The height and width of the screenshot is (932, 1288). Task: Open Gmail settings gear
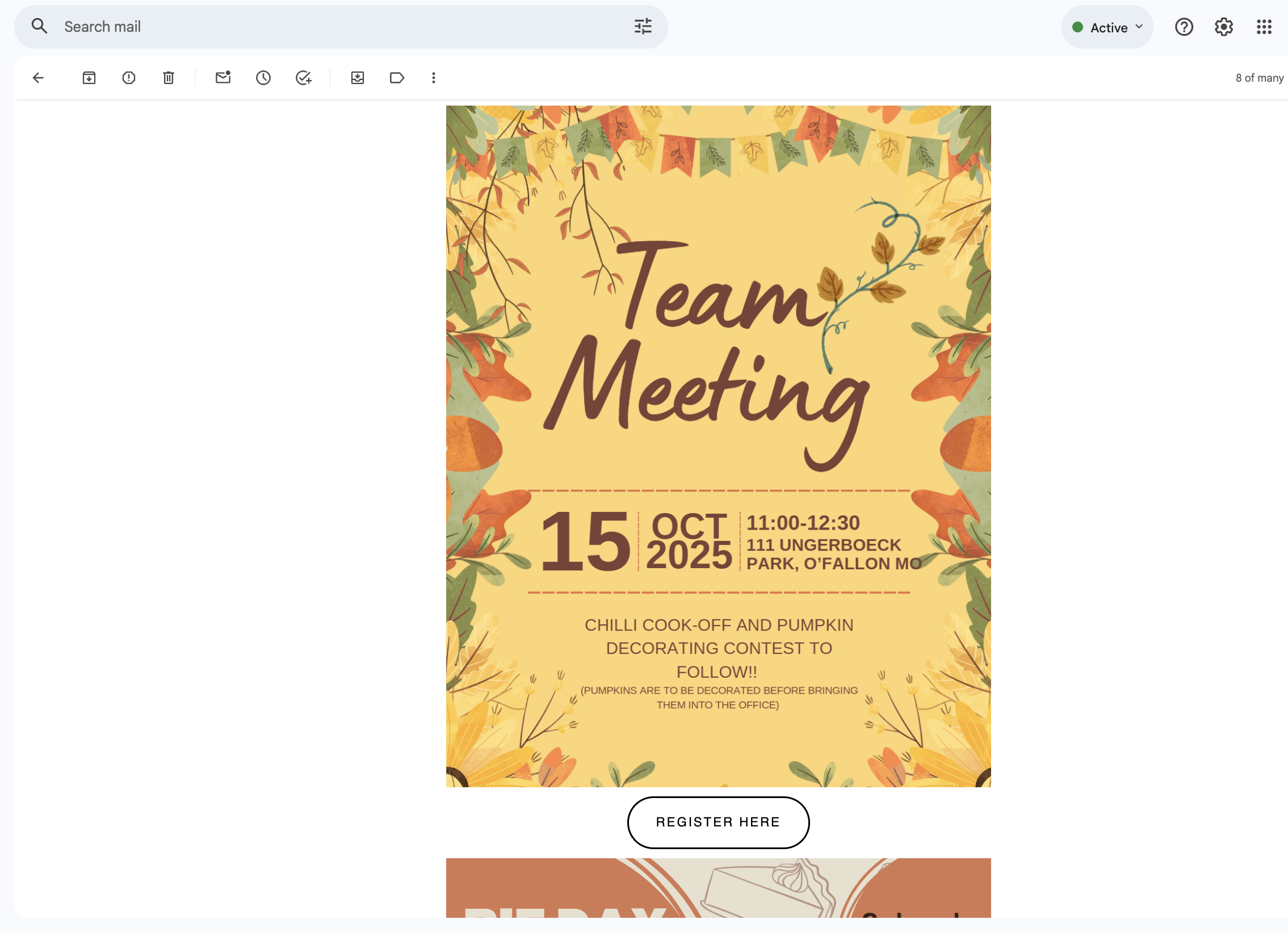pos(1224,27)
